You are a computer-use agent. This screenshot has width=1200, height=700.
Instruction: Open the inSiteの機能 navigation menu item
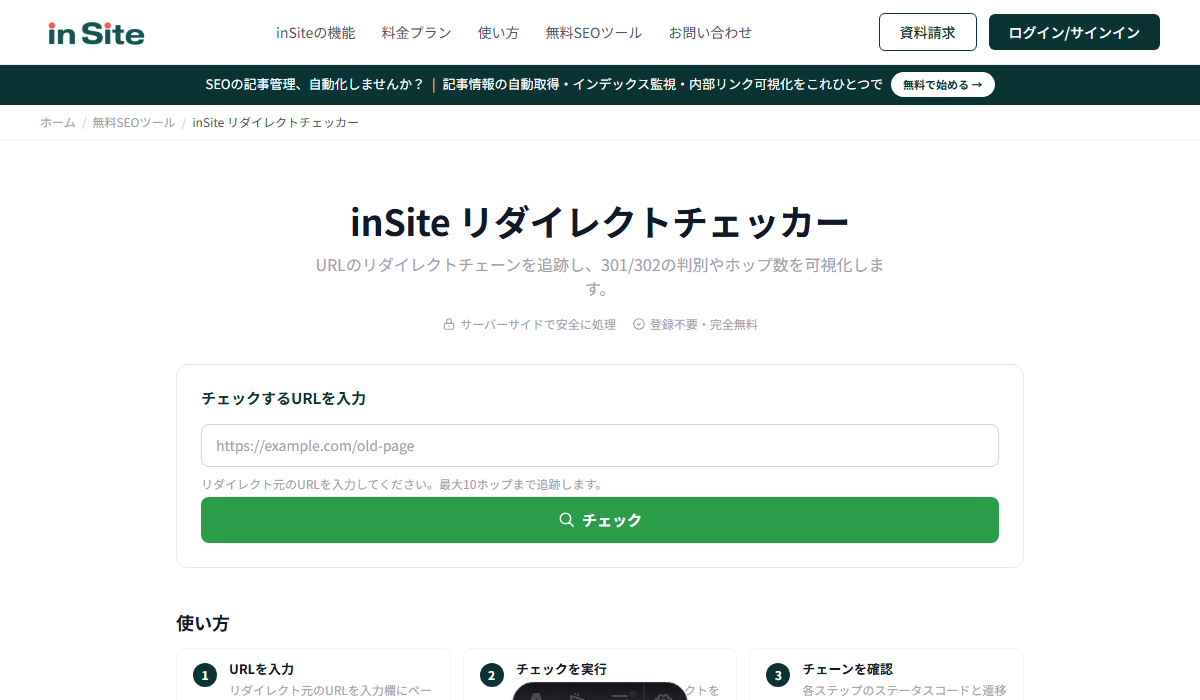click(315, 32)
